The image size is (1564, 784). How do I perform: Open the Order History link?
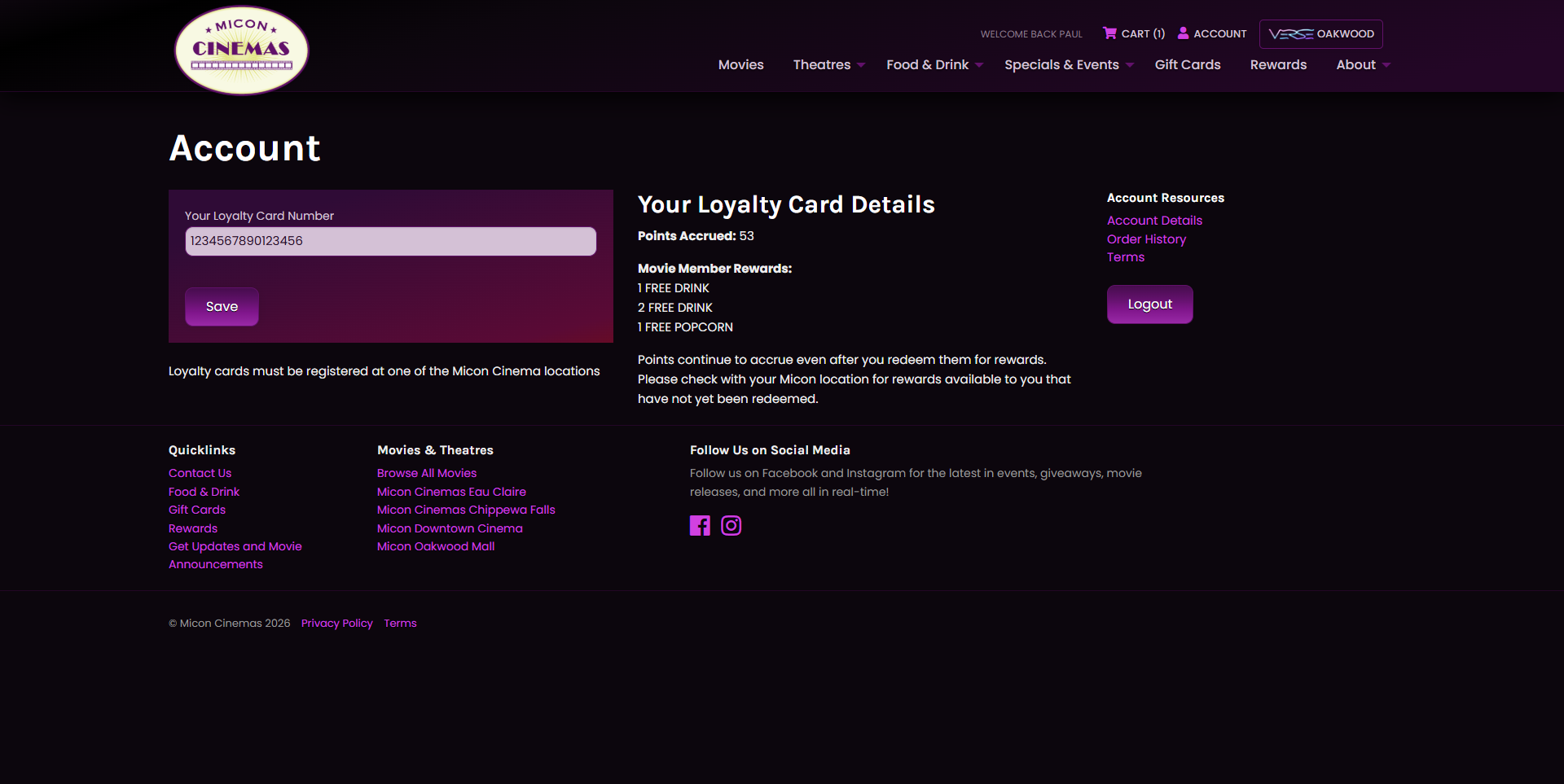[1146, 239]
